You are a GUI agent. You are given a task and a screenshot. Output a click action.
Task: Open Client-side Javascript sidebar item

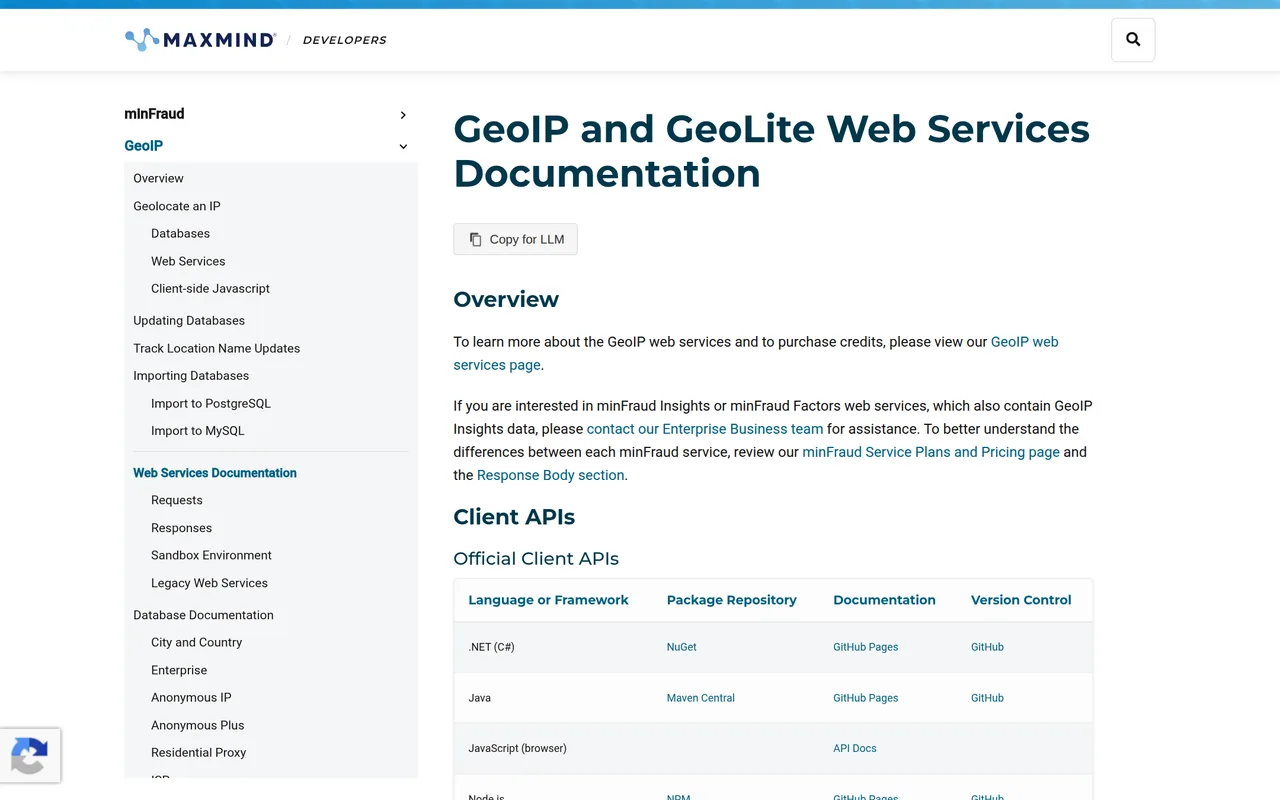tap(210, 288)
